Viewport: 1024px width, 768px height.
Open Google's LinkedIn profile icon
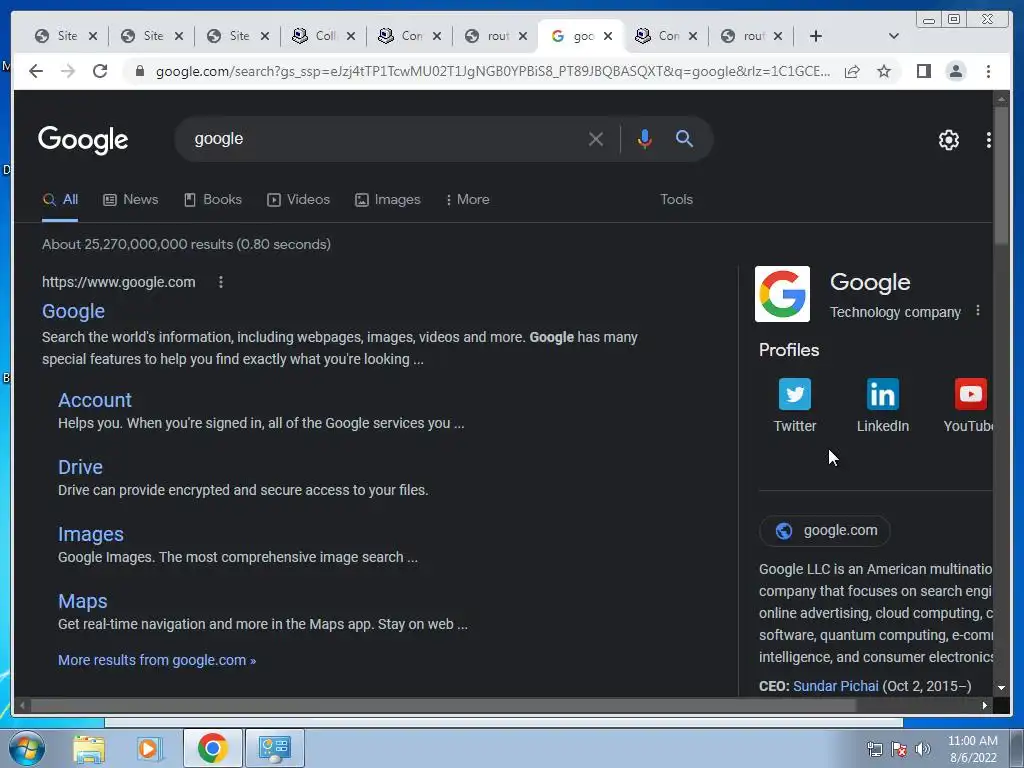tap(883, 394)
